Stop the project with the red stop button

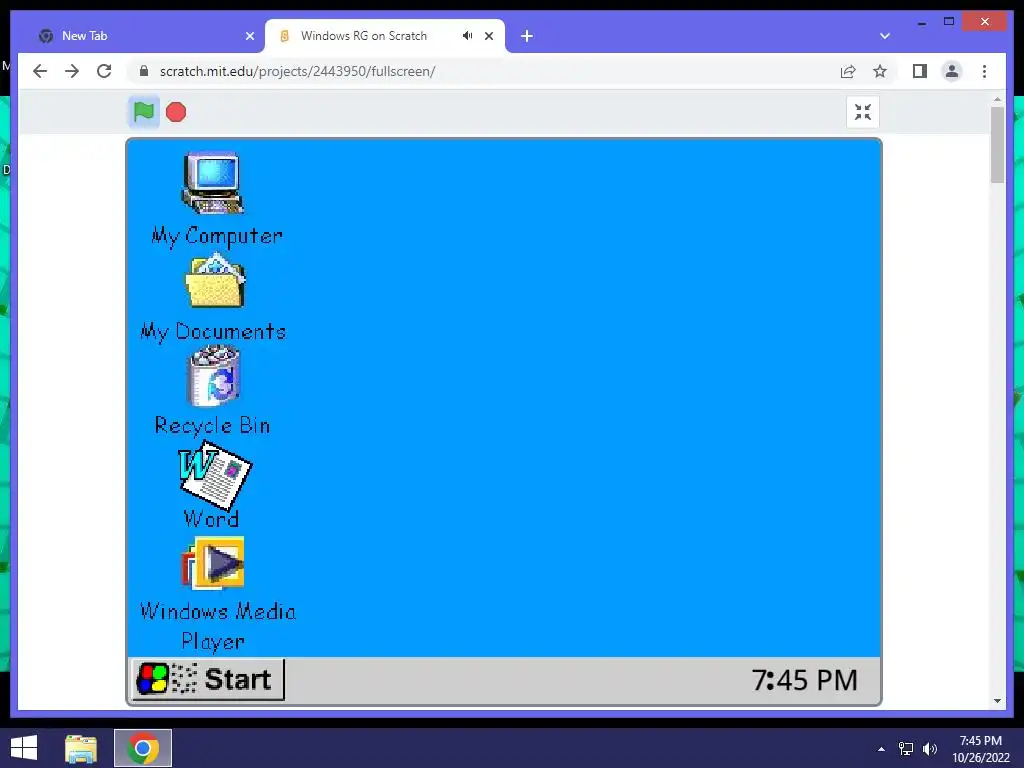coord(176,112)
